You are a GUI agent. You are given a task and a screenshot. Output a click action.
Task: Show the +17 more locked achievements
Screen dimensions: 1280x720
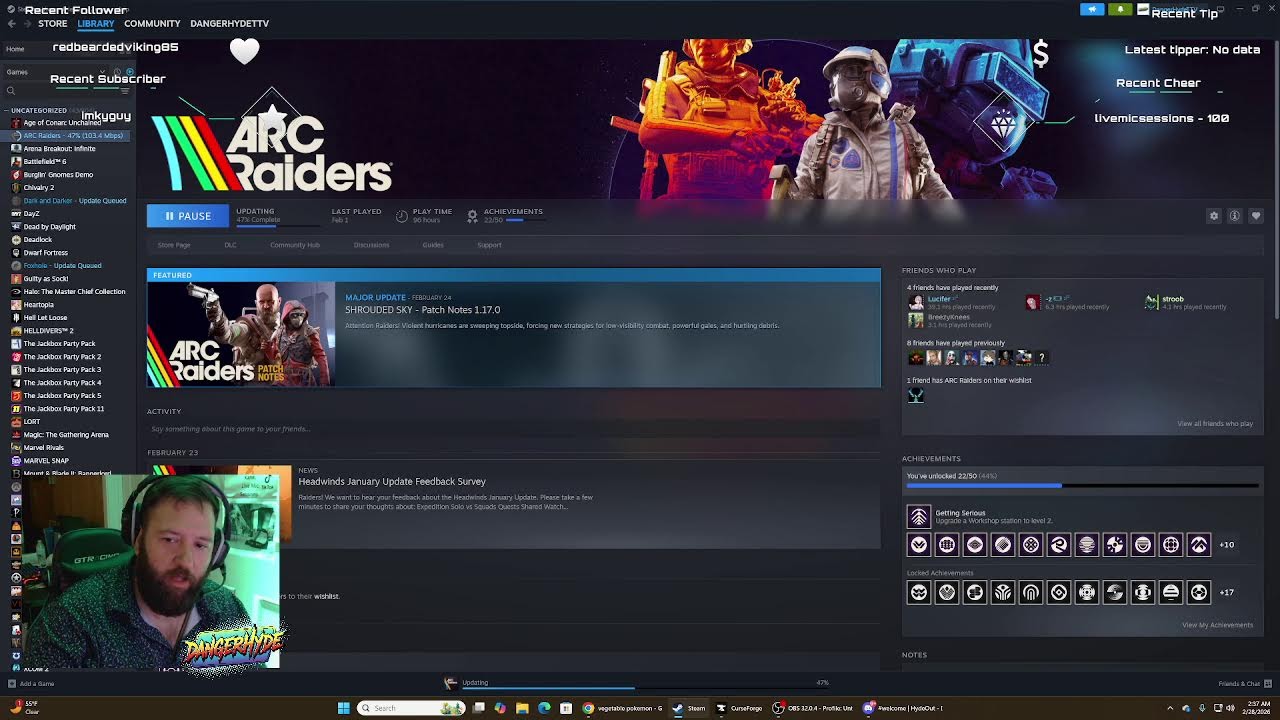[1226, 592]
